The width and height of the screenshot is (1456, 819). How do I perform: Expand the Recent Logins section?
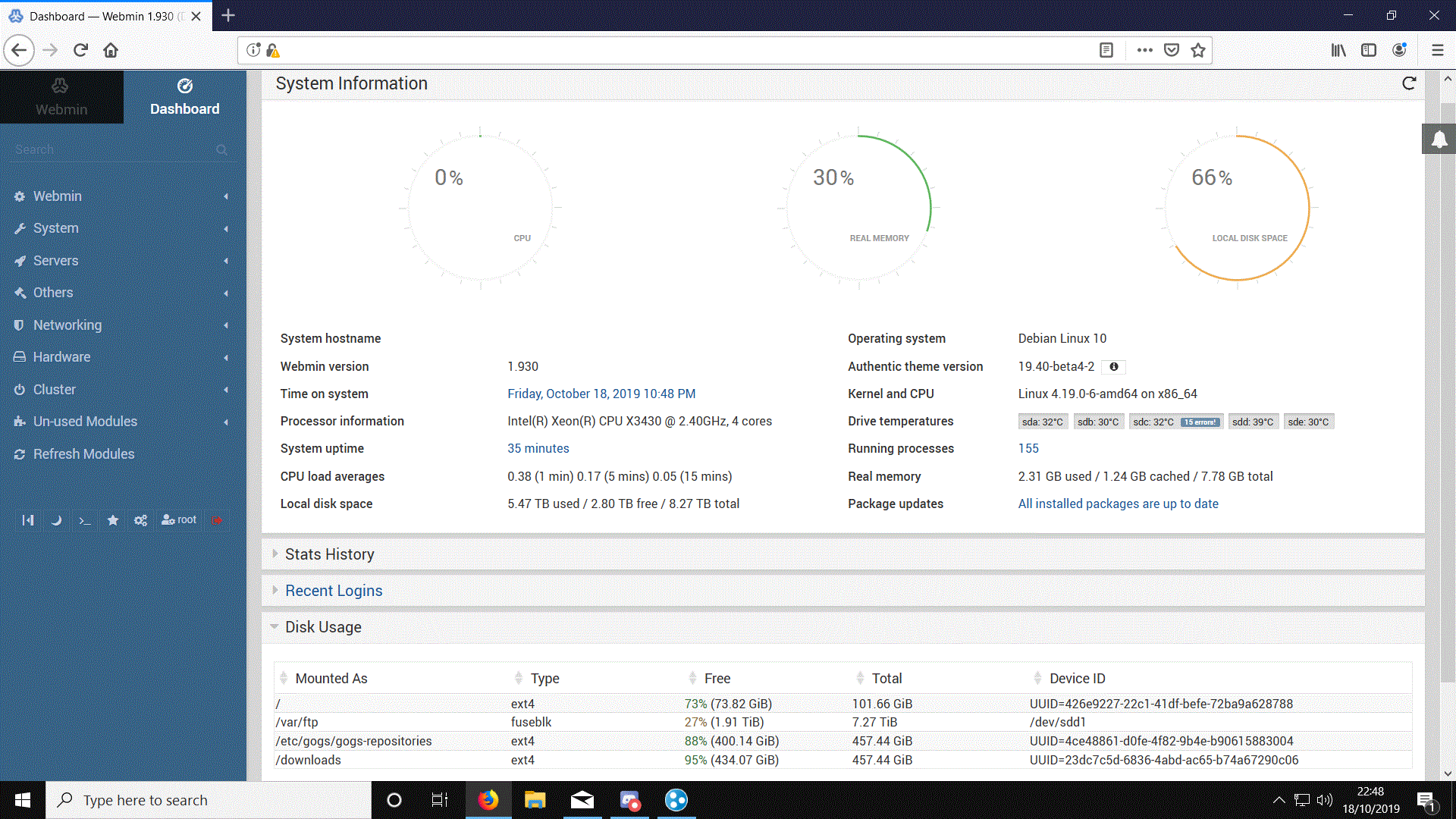334,591
